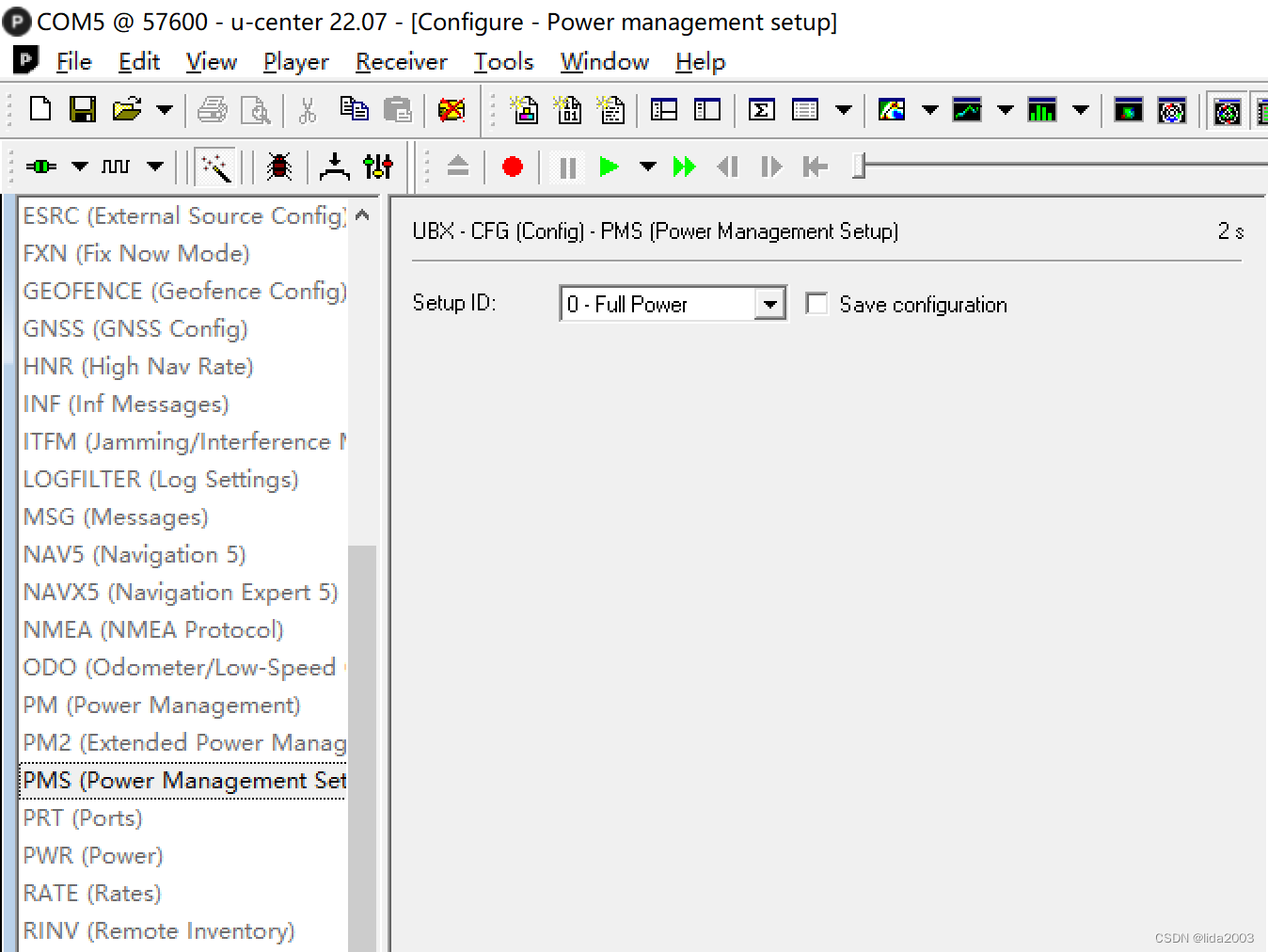Click the download-to-receiver arrow icon
The width and height of the screenshot is (1268, 952).
click(334, 167)
